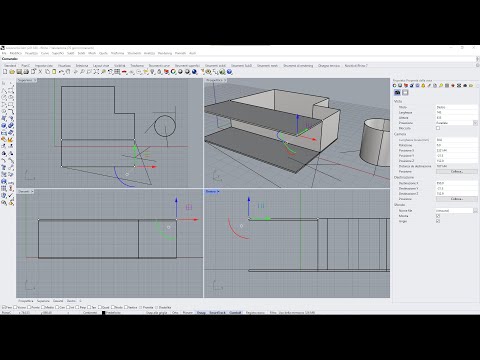Toggle the Grigio checkbox under Sfondo
The width and height of the screenshot is (480, 360).
click(438, 221)
